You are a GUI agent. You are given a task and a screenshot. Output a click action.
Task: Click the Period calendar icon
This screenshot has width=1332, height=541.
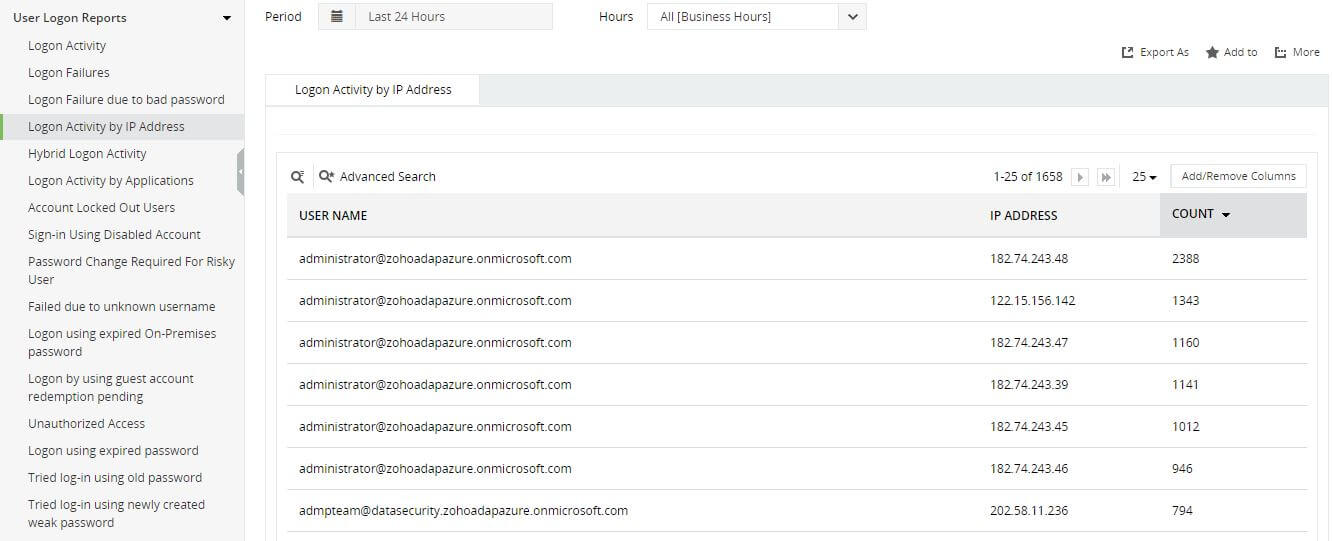[337, 16]
